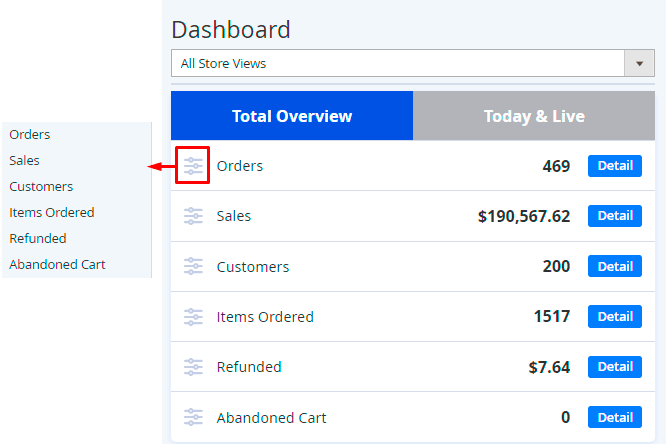The image size is (668, 444).
Task: Show Detail for Items Ordered
Action: 614,317
